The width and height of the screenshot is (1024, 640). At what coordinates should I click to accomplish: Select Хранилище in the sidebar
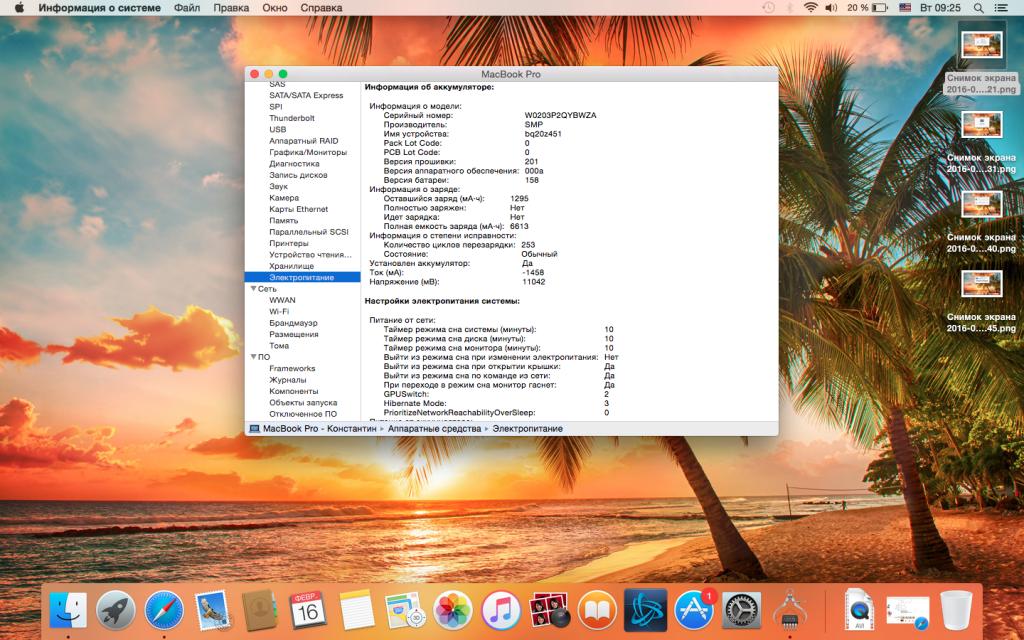click(291, 266)
